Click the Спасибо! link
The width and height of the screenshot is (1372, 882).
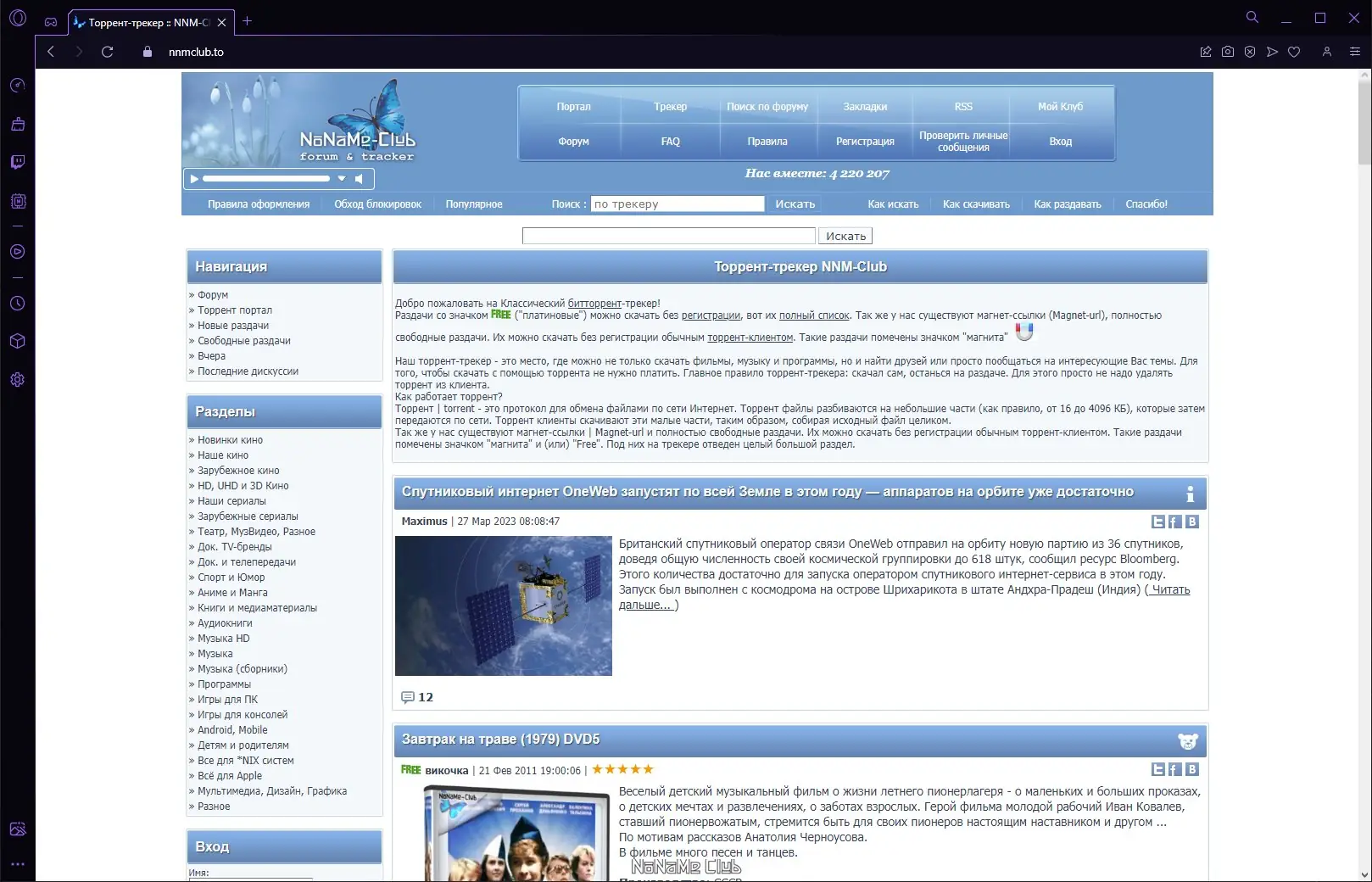pyautogui.click(x=1146, y=204)
